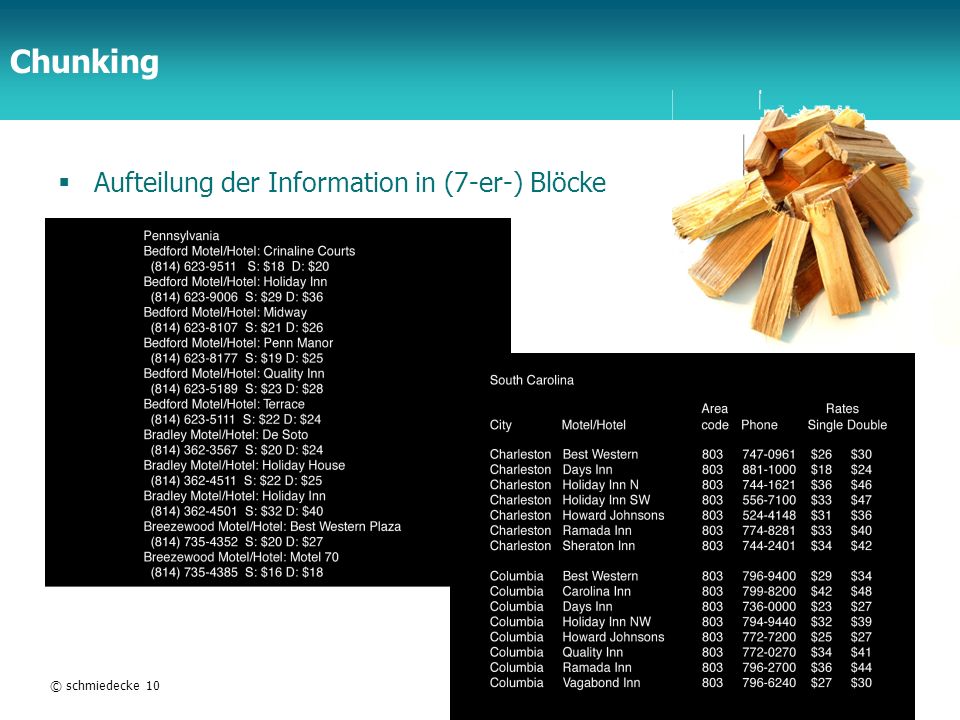Select 'Breezewood Motel/Hotel: Best Western Plaza' line
This screenshot has height=720, width=960.
272,527
